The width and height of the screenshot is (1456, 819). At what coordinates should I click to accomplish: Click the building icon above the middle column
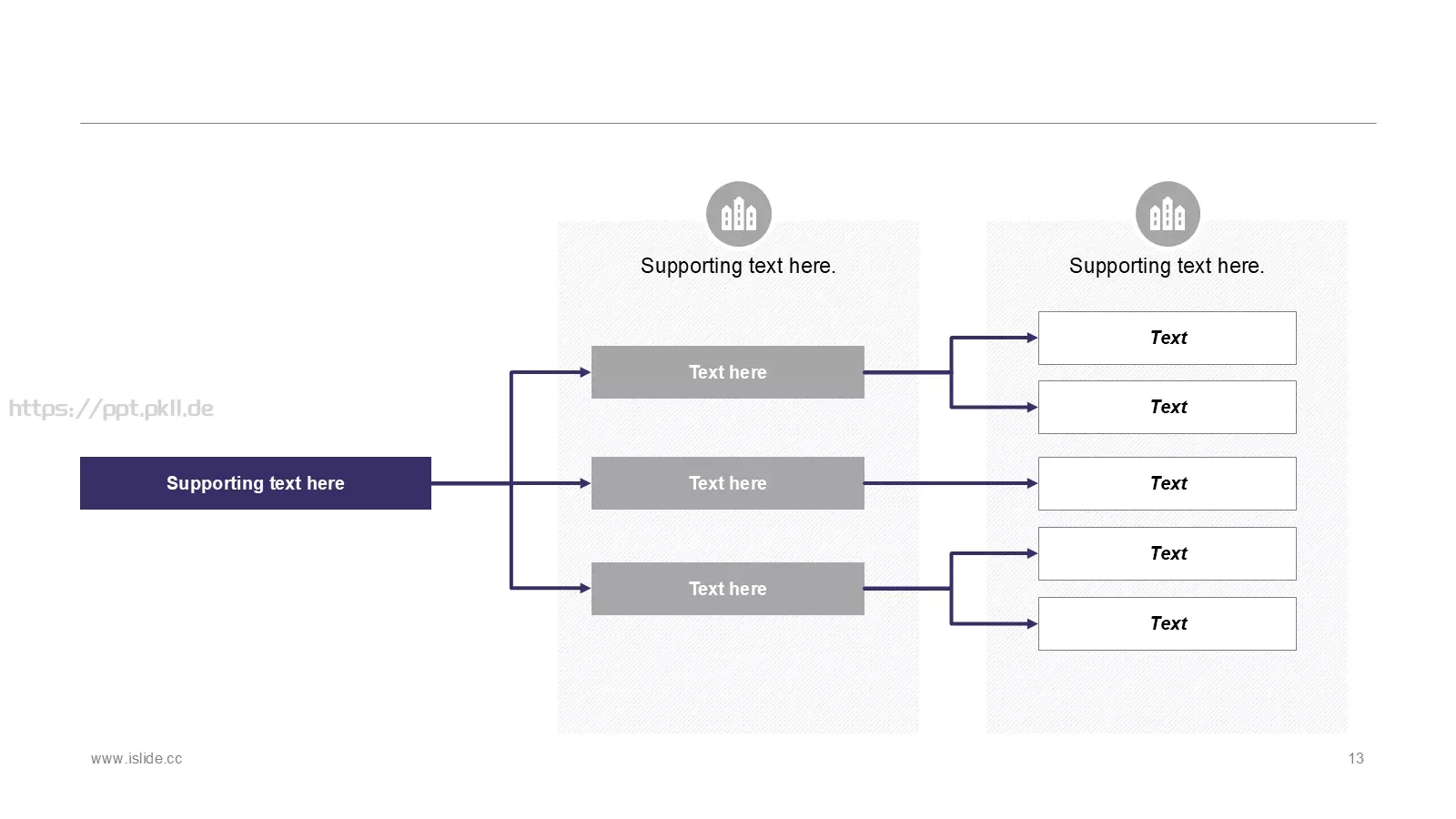739,214
